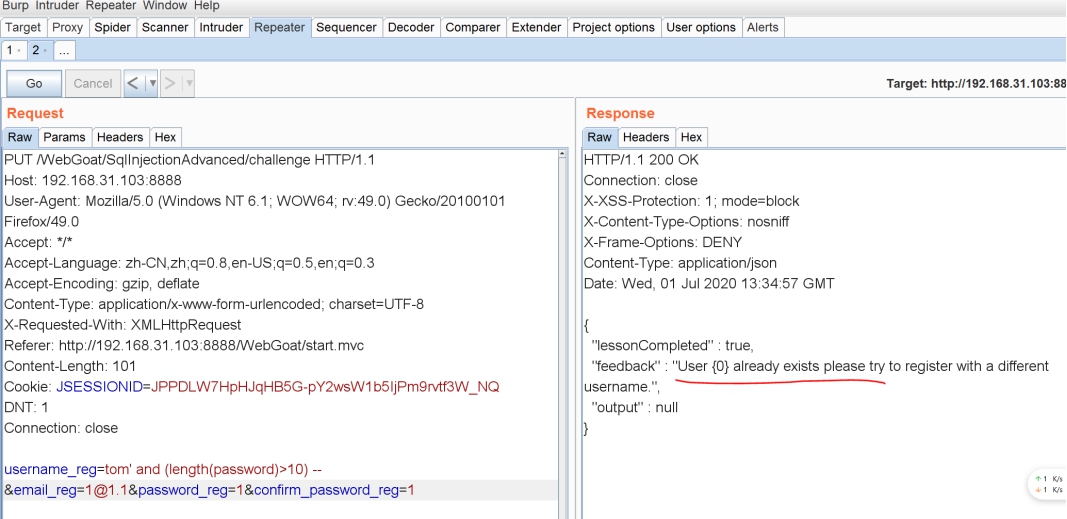The image size is (1067, 519).
Task: Select the Response Raw view tab
Action: click(600, 137)
